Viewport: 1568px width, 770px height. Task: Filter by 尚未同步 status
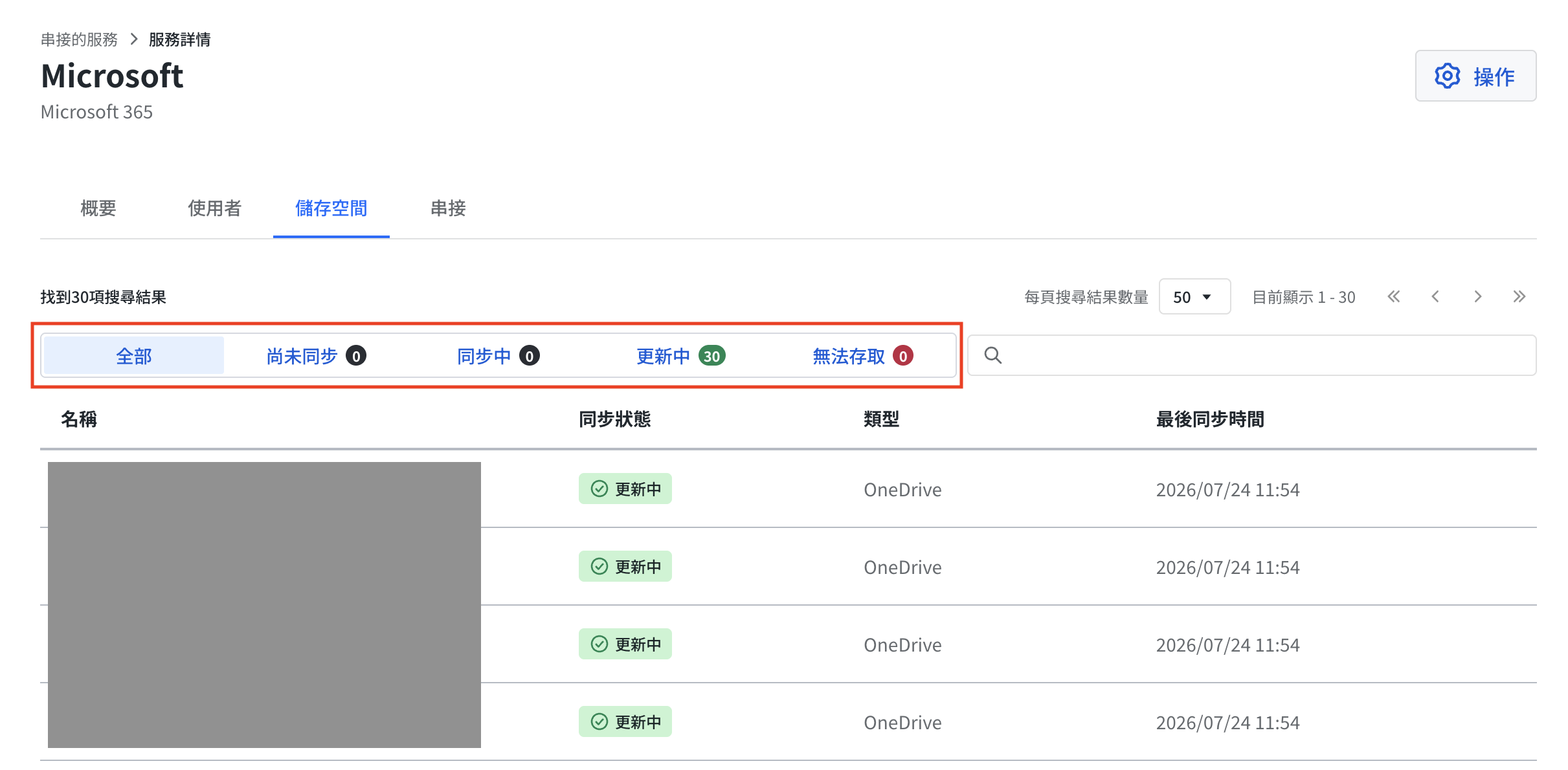(316, 355)
